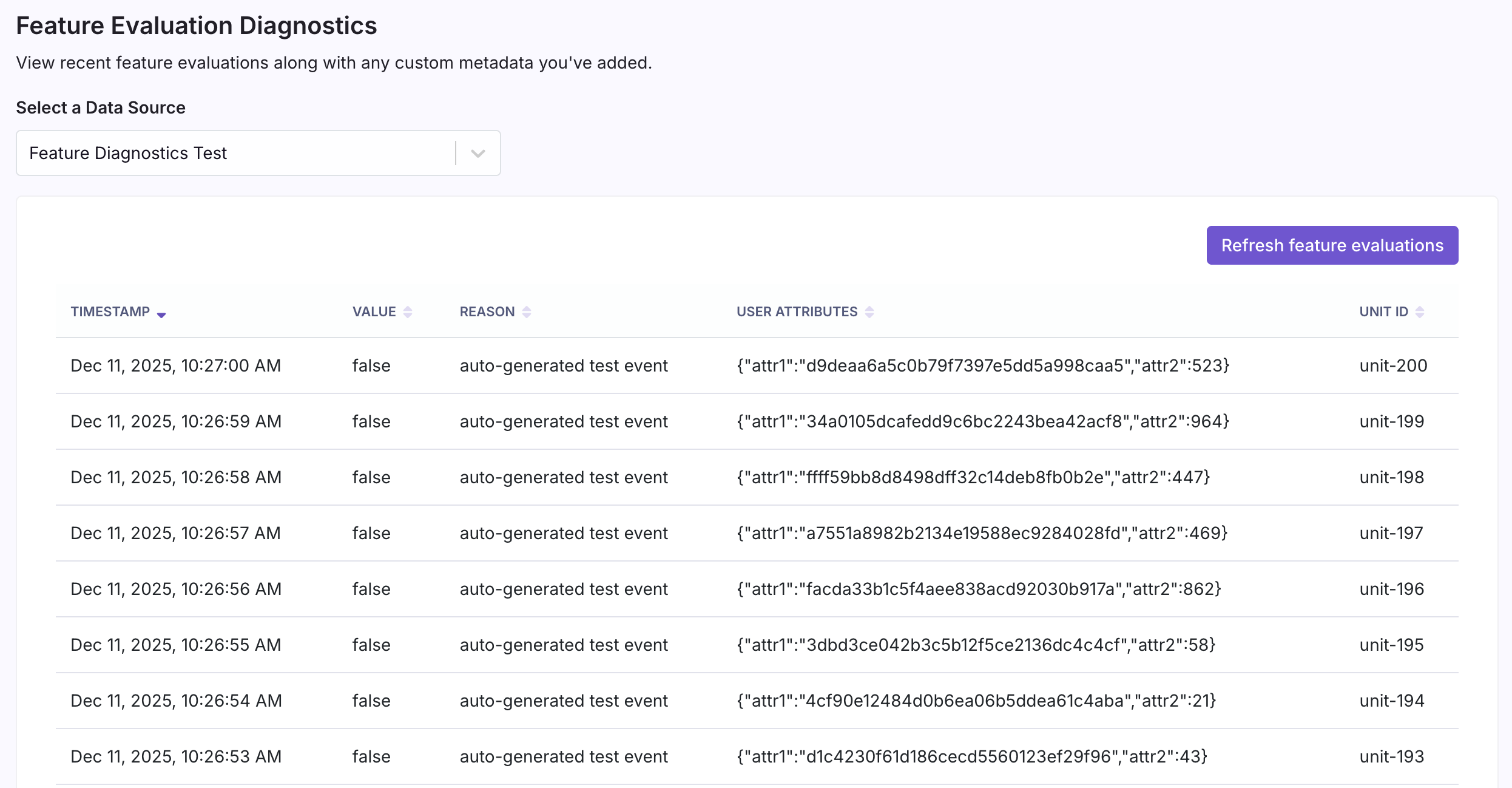Click the User Attributes sort icon
This screenshot has width=1512, height=788.
click(869, 312)
